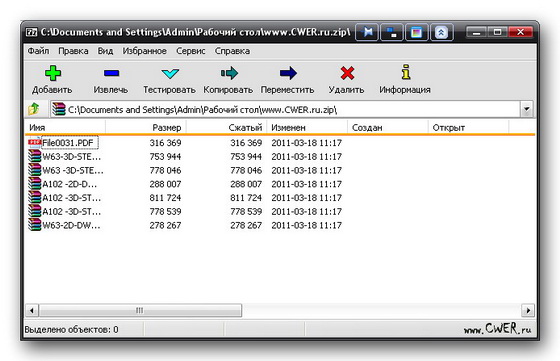The width and height of the screenshot is (560, 361).
Task: Click the PDF icon of File0031.PDF
Action: coord(35,143)
